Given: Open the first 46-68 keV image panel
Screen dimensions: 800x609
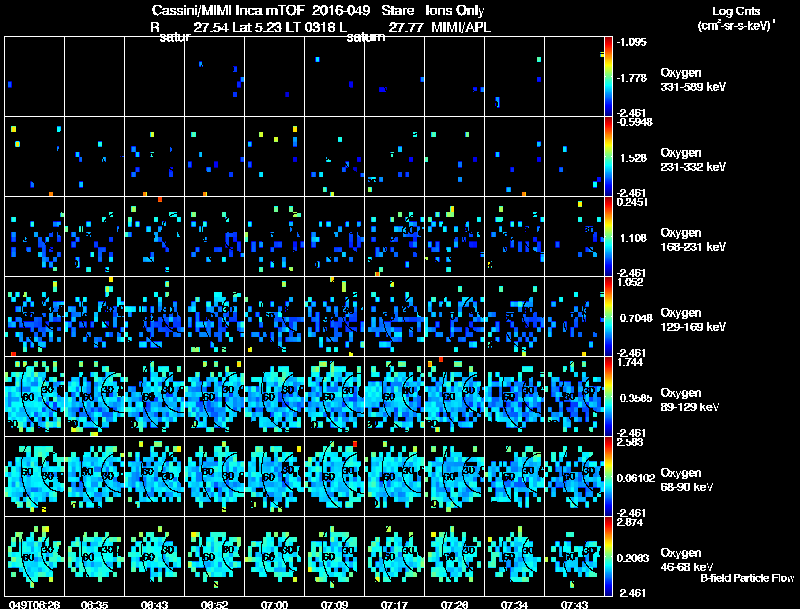Looking at the screenshot, I should 34,556.
